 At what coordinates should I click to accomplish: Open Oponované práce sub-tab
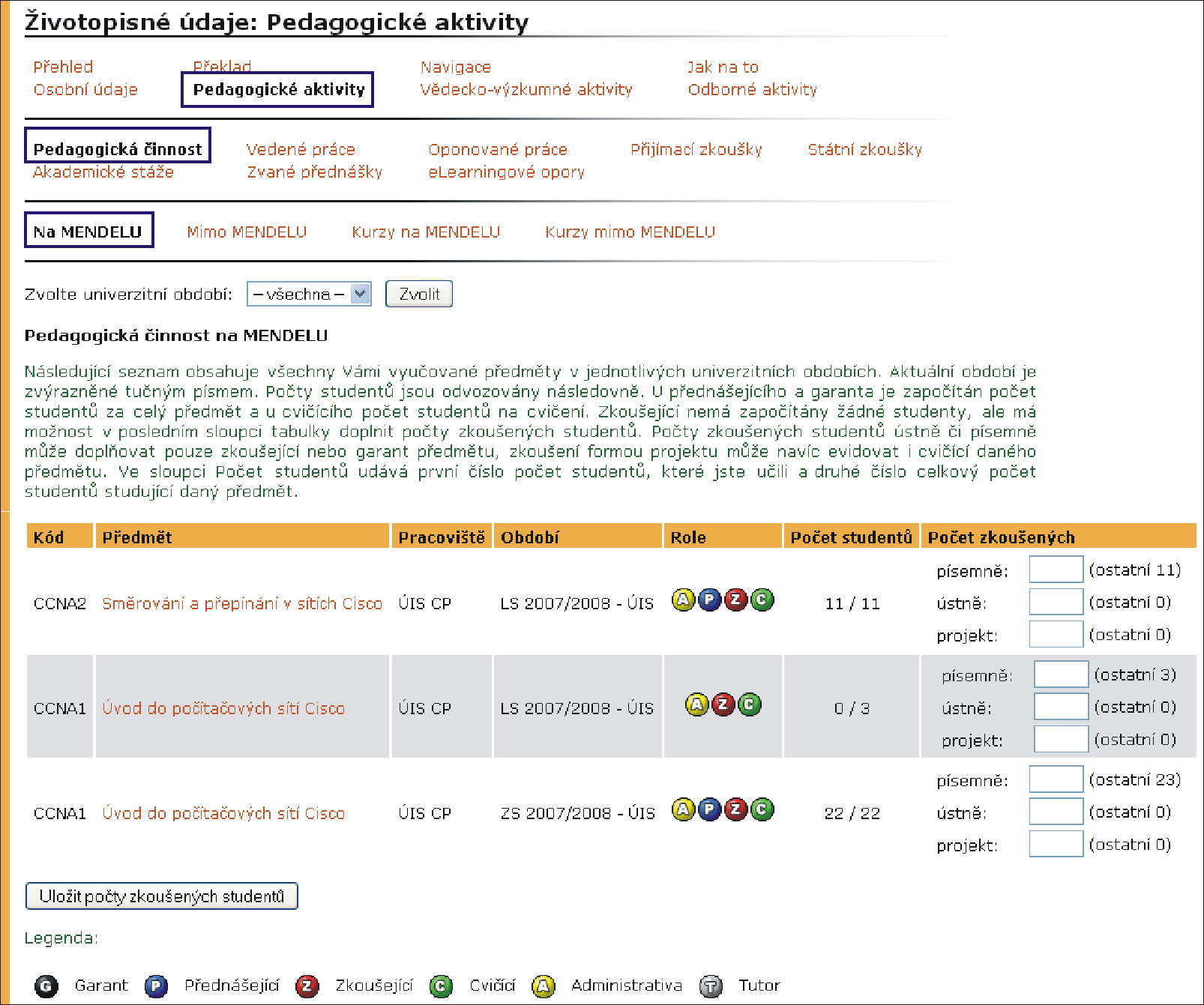(x=498, y=149)
